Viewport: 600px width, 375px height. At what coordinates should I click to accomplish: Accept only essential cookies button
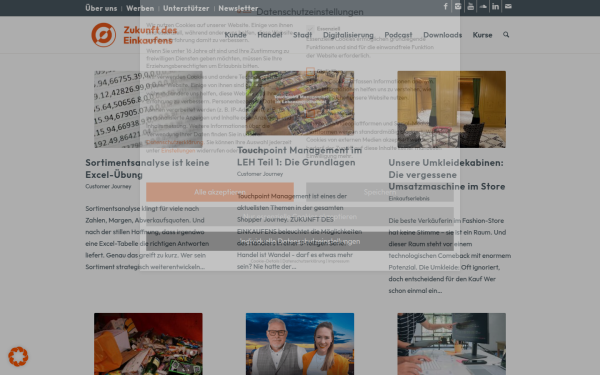[300, 217]
